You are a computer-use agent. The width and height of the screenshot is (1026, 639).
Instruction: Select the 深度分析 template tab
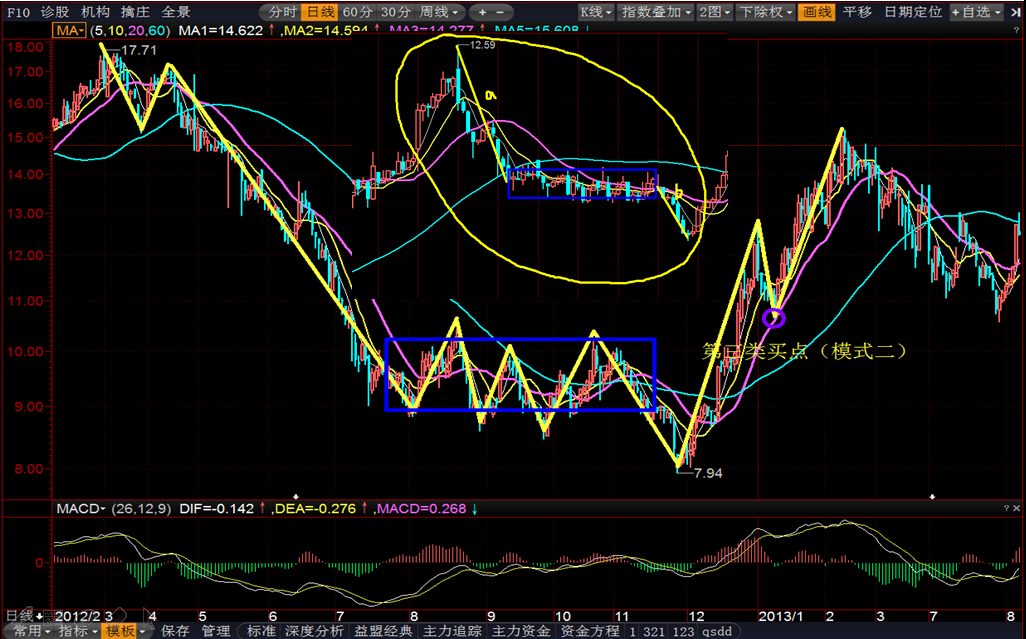pyautogui.click(x=314, y=631)
